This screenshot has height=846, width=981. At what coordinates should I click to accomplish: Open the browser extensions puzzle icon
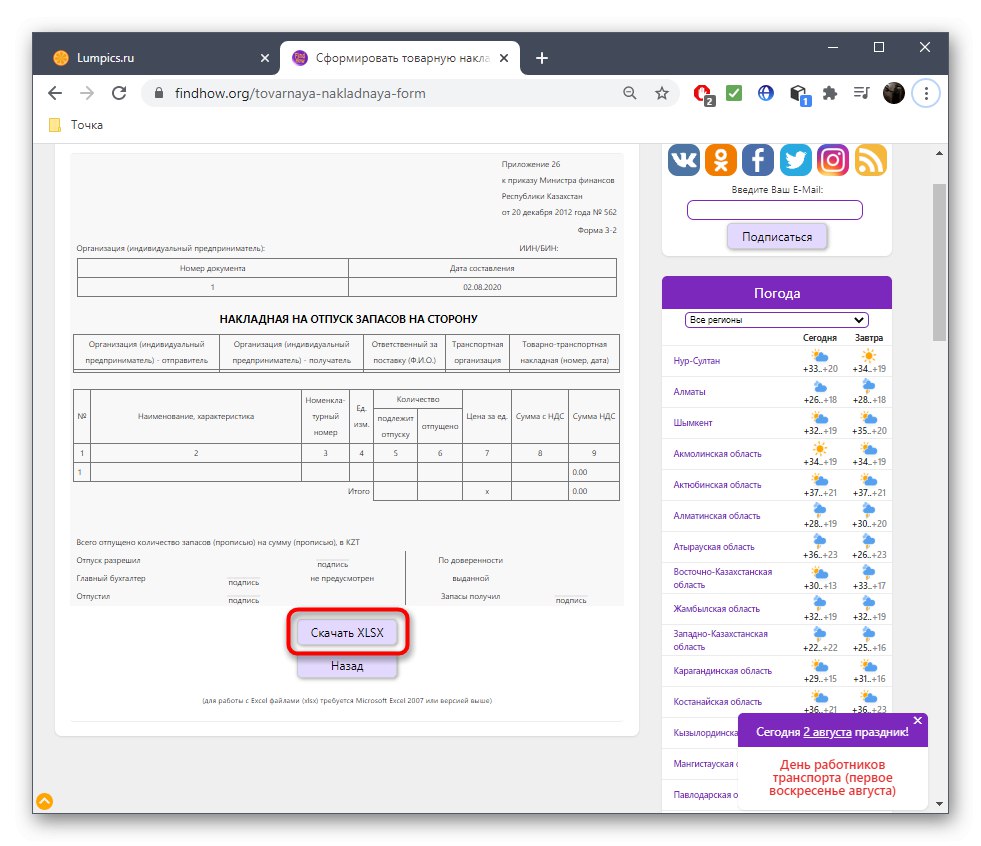(830, 92)
